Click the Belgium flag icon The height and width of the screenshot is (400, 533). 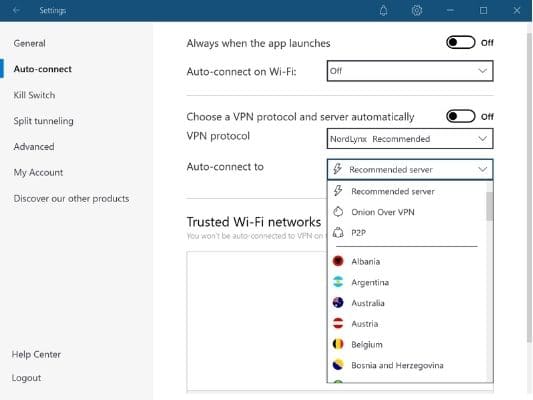(x=338, y=344)
